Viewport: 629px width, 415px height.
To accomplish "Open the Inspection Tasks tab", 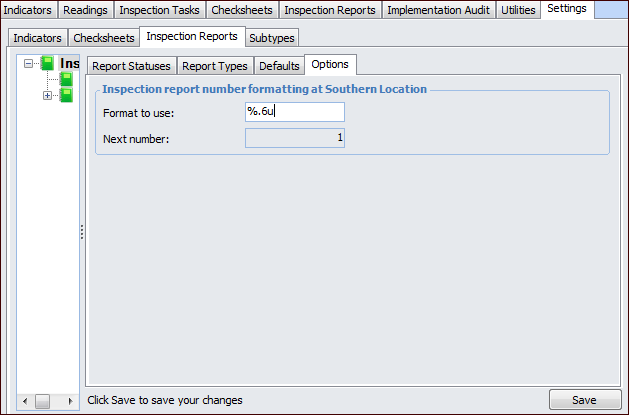I will click(159, 10).
